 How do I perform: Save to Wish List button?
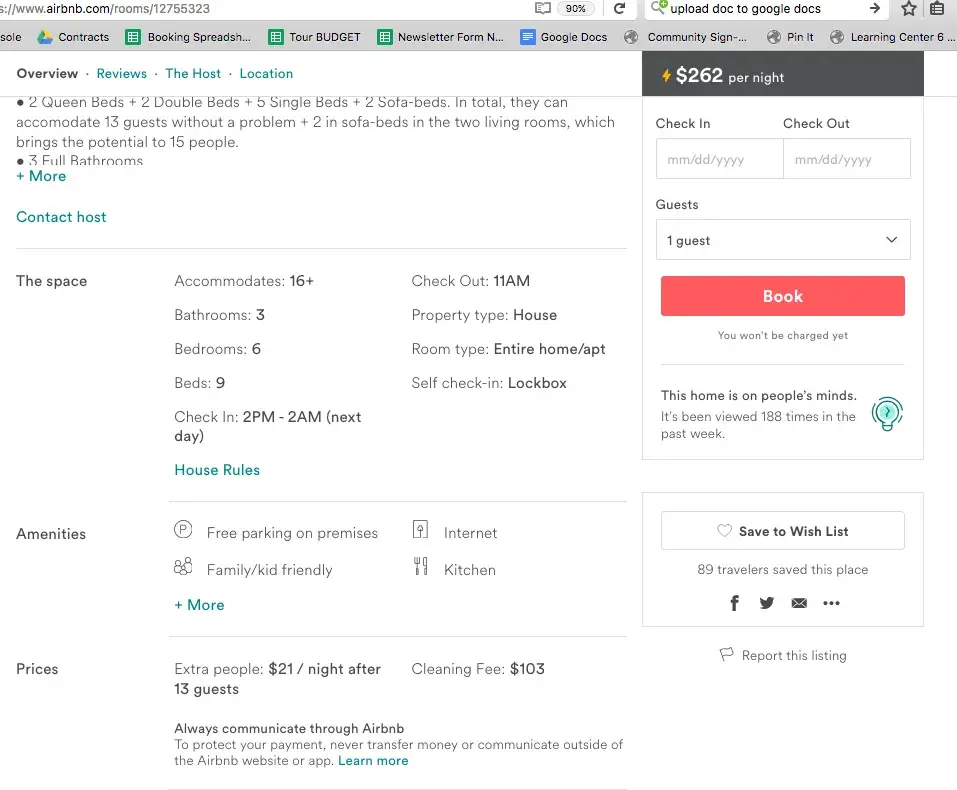(782, 531)
